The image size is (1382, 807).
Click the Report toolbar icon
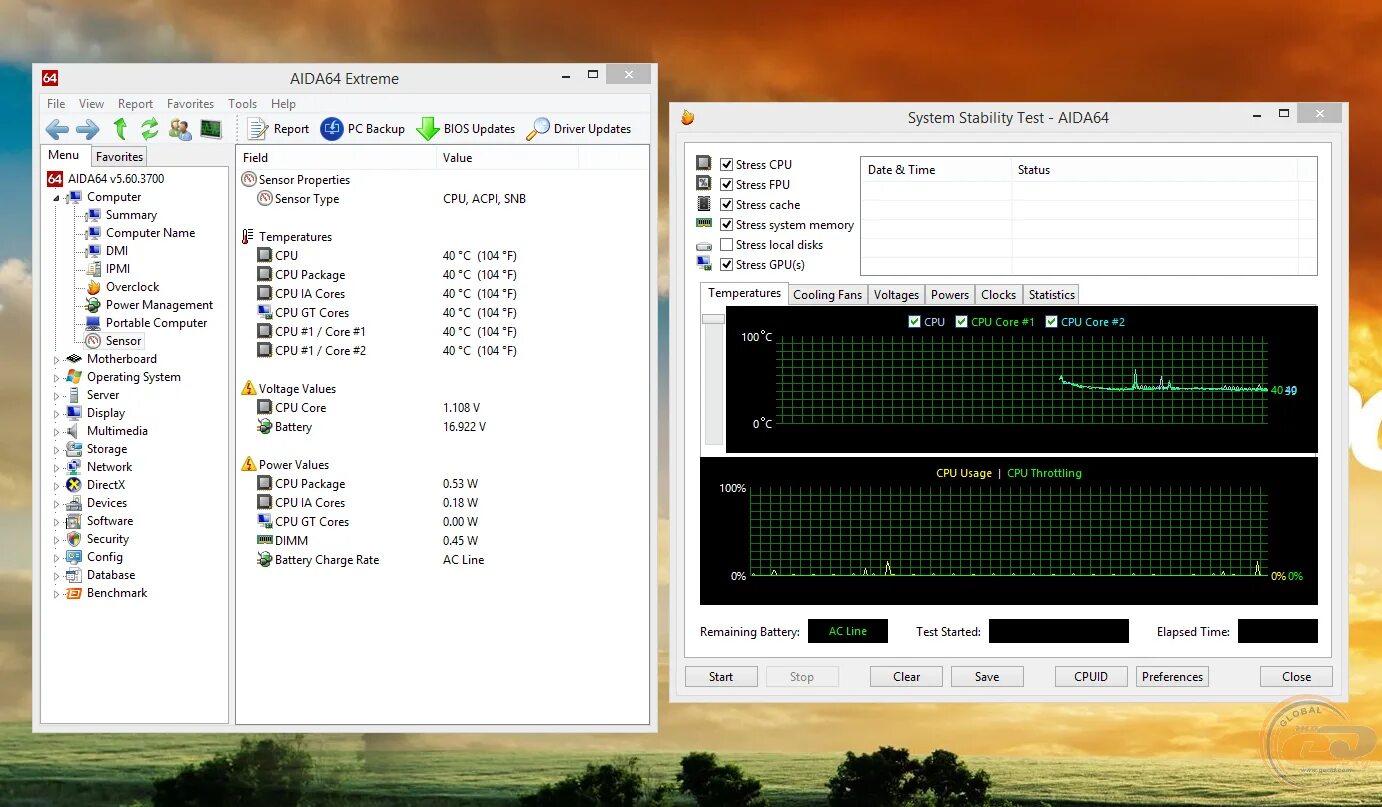point(258,129)
